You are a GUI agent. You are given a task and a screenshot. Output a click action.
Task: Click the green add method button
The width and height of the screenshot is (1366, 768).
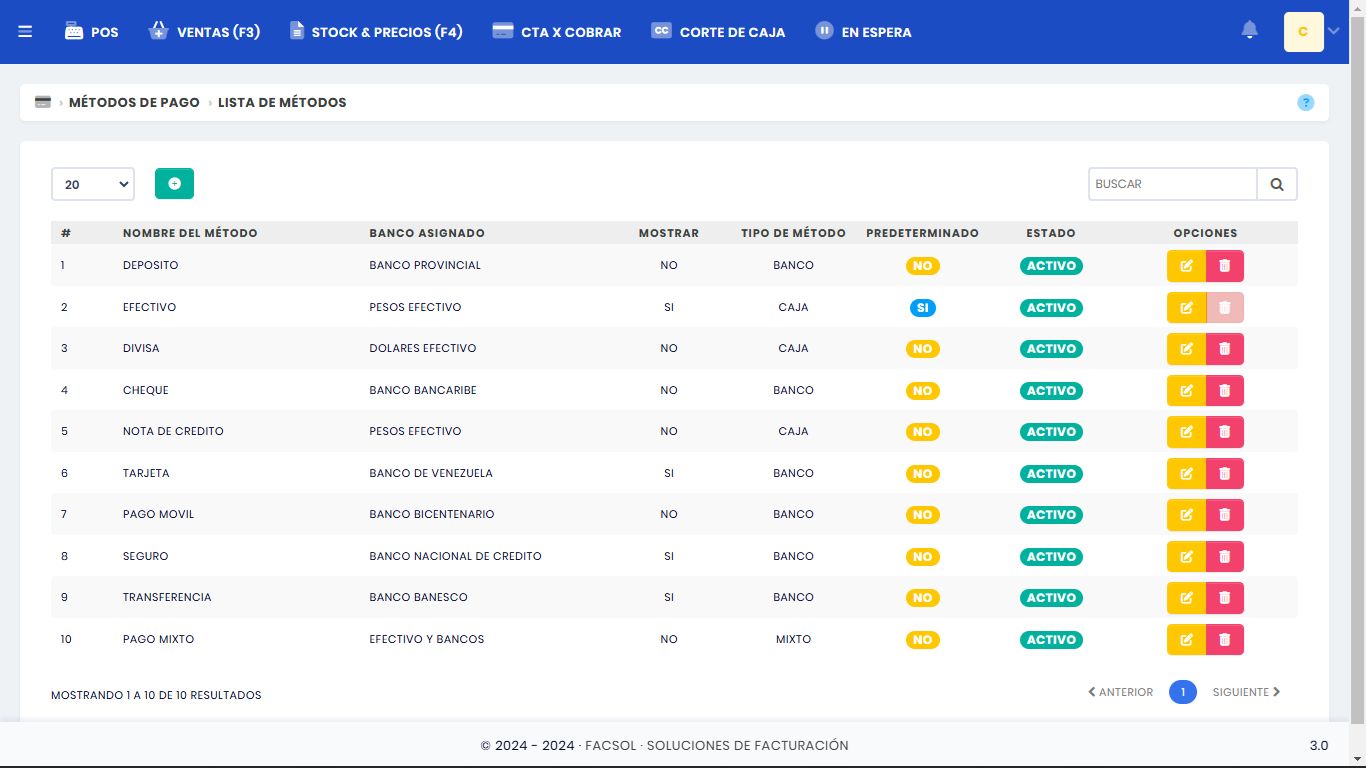(174, 184)
